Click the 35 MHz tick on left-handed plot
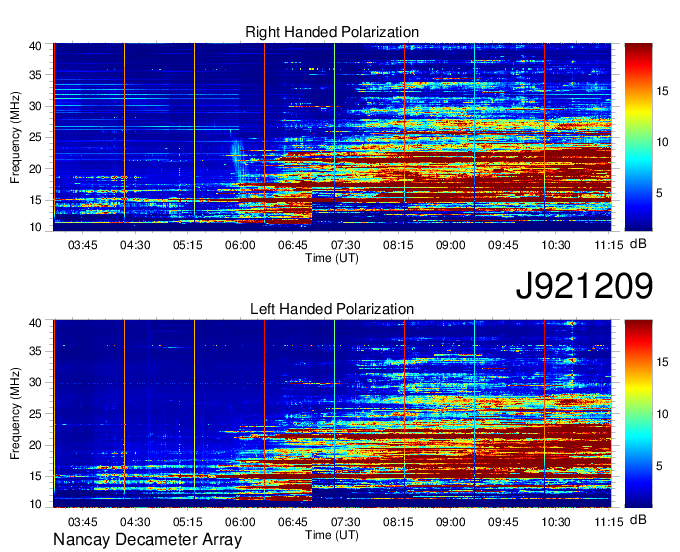 click(35, 351)
